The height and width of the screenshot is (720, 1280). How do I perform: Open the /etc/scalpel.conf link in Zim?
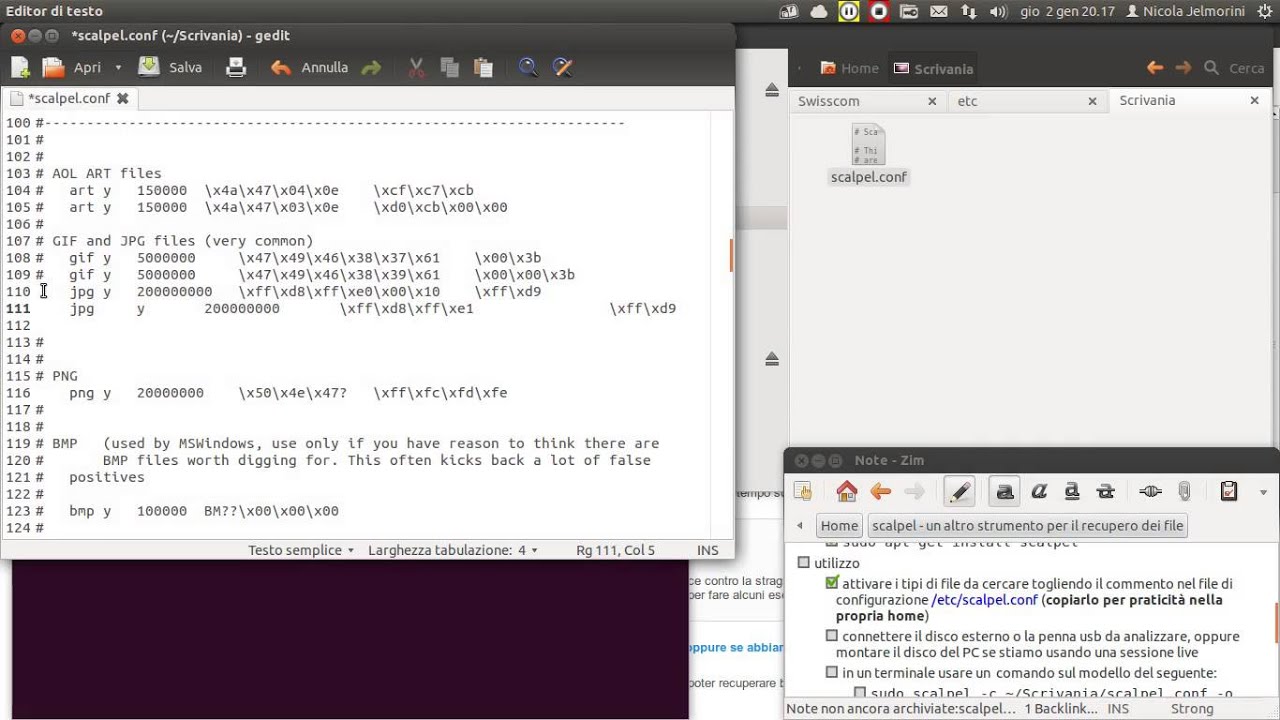point(983,600)
